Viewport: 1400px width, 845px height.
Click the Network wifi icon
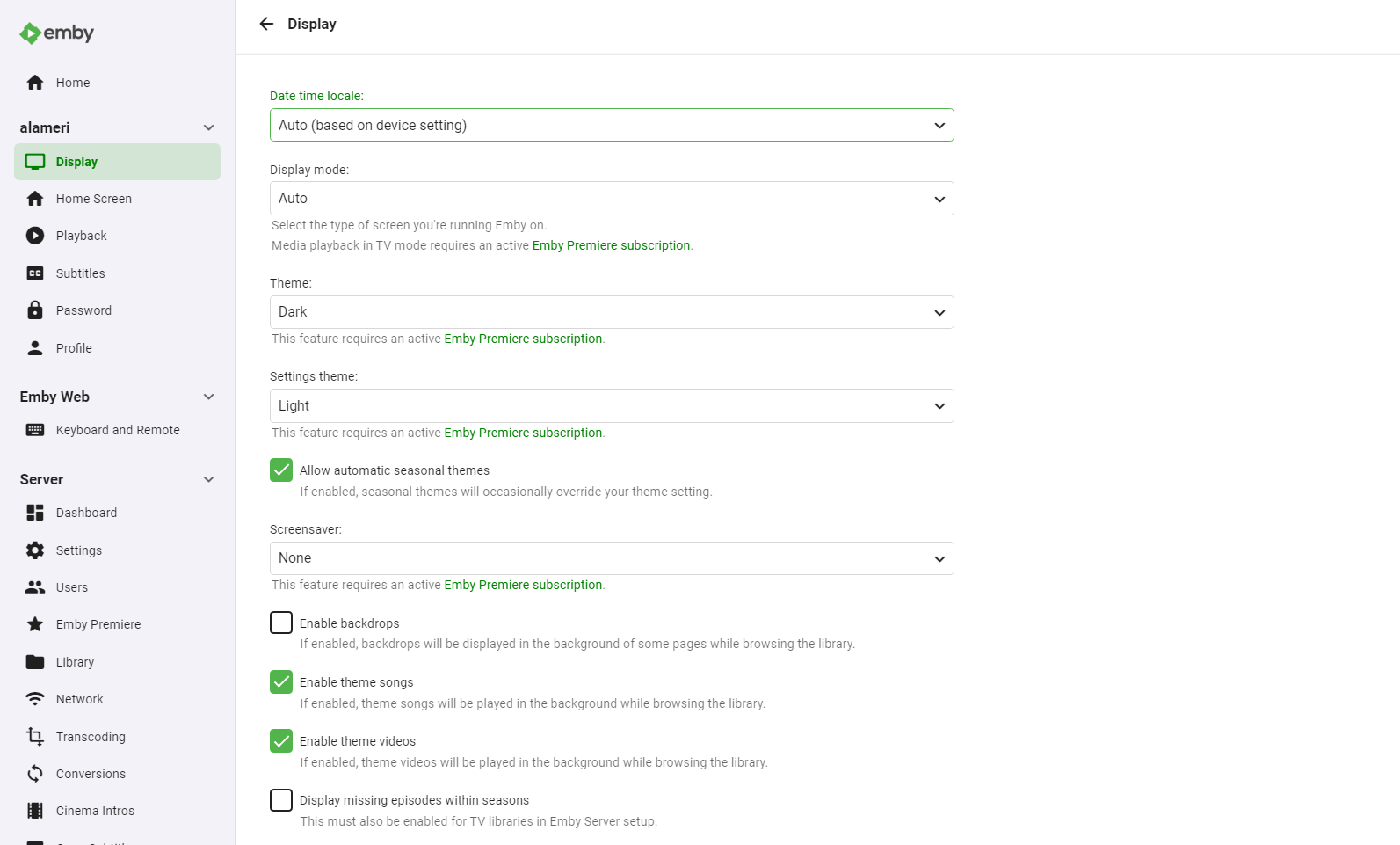[35, 699]
